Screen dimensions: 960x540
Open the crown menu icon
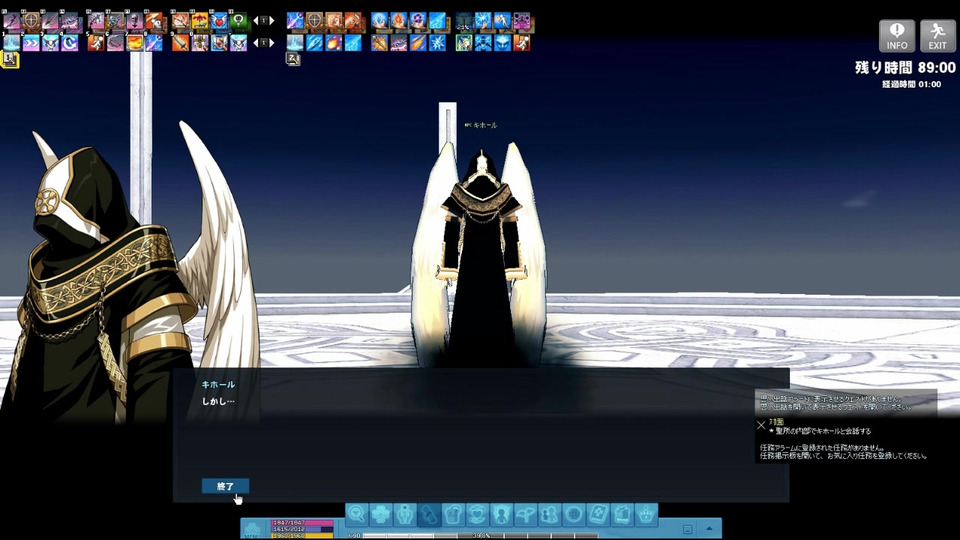click(x=647, y=514)
